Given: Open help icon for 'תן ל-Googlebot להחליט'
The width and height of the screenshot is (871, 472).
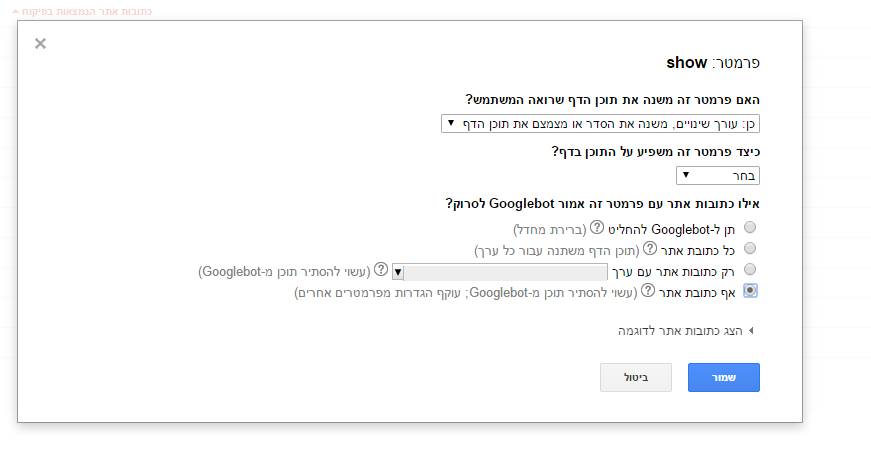Looking at the screenshot, I should coord(597,228).
